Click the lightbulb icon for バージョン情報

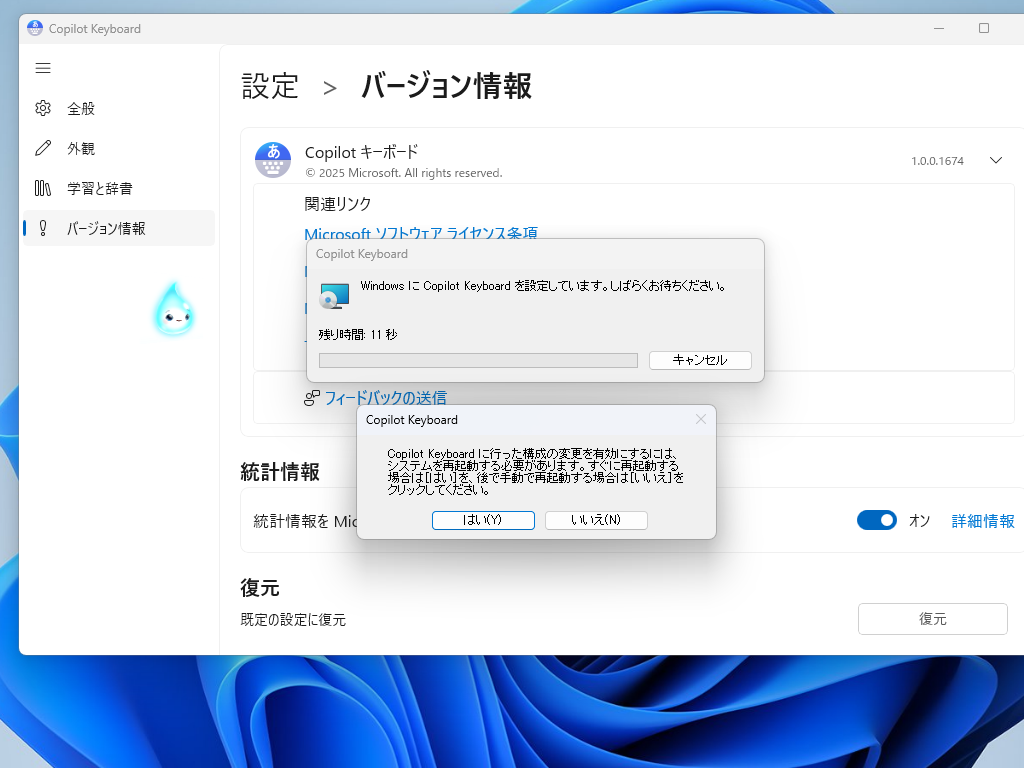[x=43, y=228]
